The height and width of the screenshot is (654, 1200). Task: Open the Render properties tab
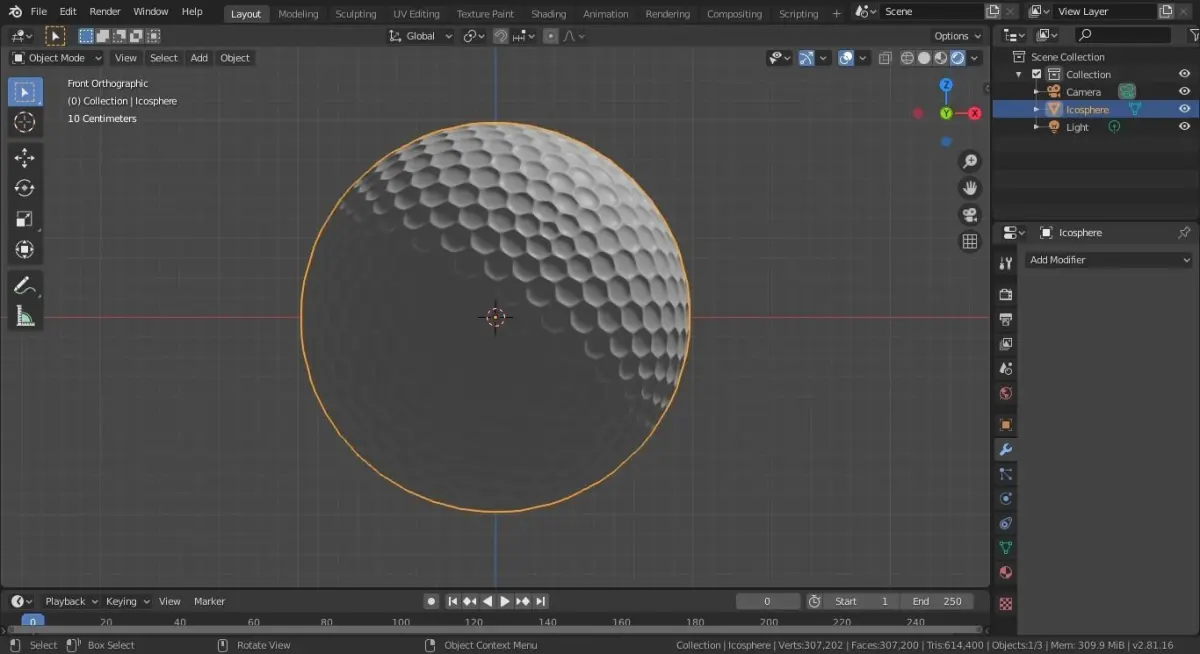[x=1006, y=294]
